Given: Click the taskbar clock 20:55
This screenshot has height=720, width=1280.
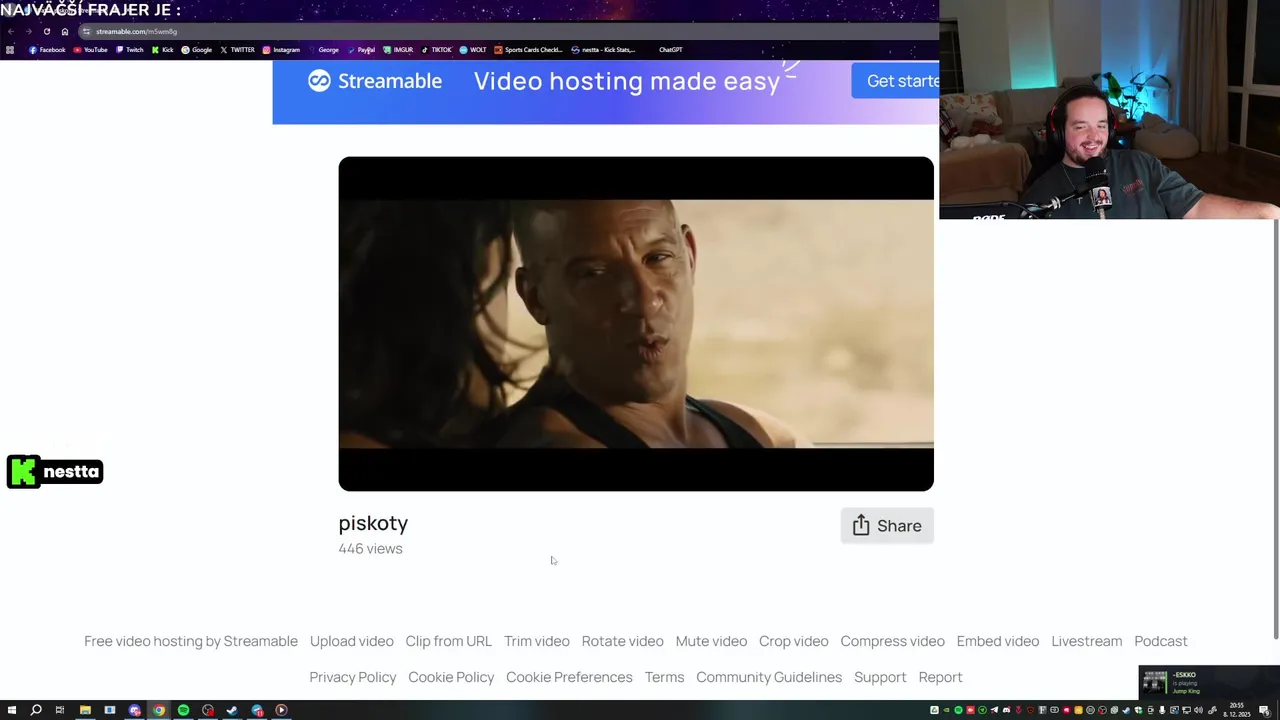Looking at the screenshot, I should tap(1237, 710).
